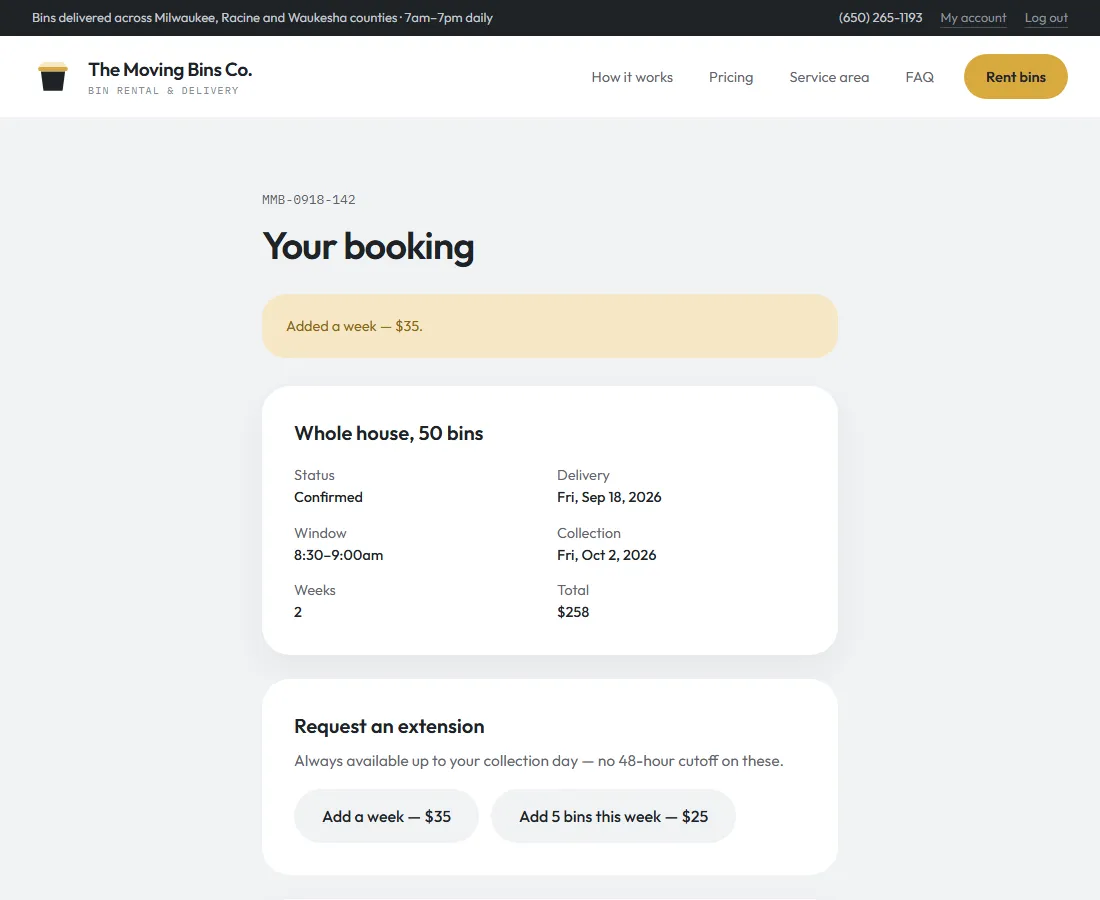The height and width of the screenshot is (900, 1100).
Task: Click the Status field label
Action: [x=314, y=475]
